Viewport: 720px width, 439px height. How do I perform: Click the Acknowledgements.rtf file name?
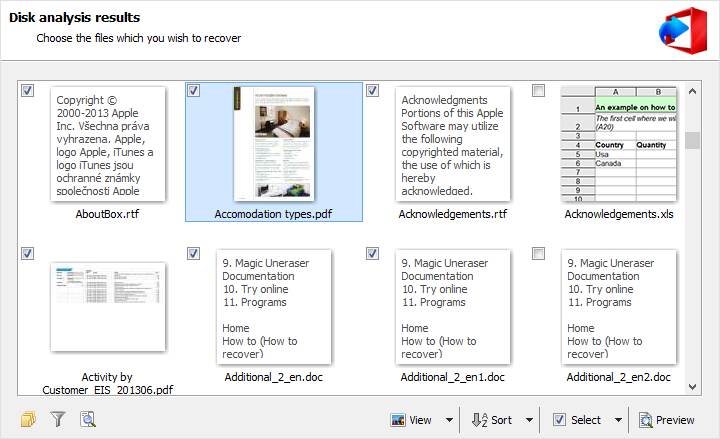click(453, 214)
